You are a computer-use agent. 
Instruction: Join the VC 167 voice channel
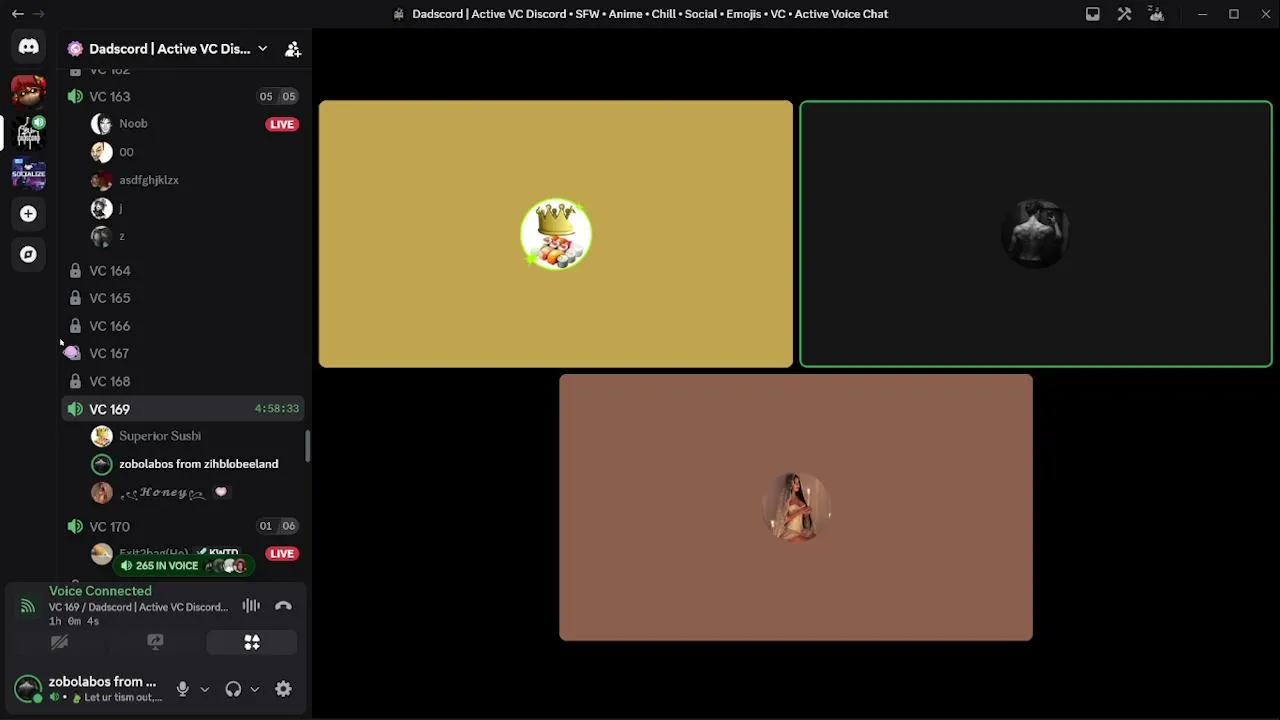pos(184,353)
